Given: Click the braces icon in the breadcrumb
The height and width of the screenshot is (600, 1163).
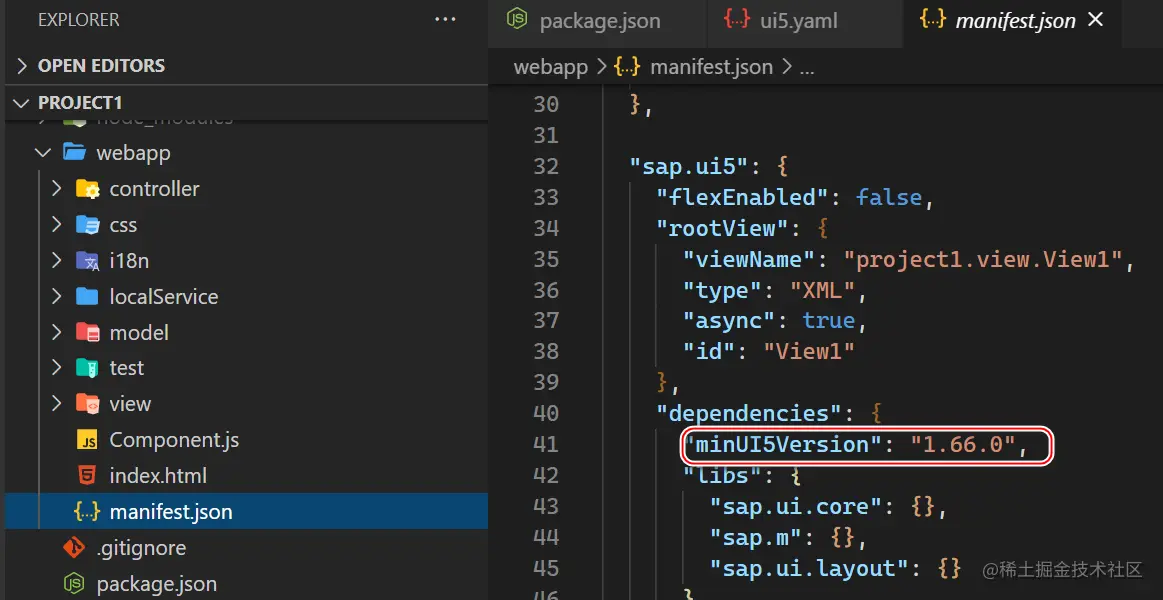Looking at the screenshot, I should [x=627, y=67].
